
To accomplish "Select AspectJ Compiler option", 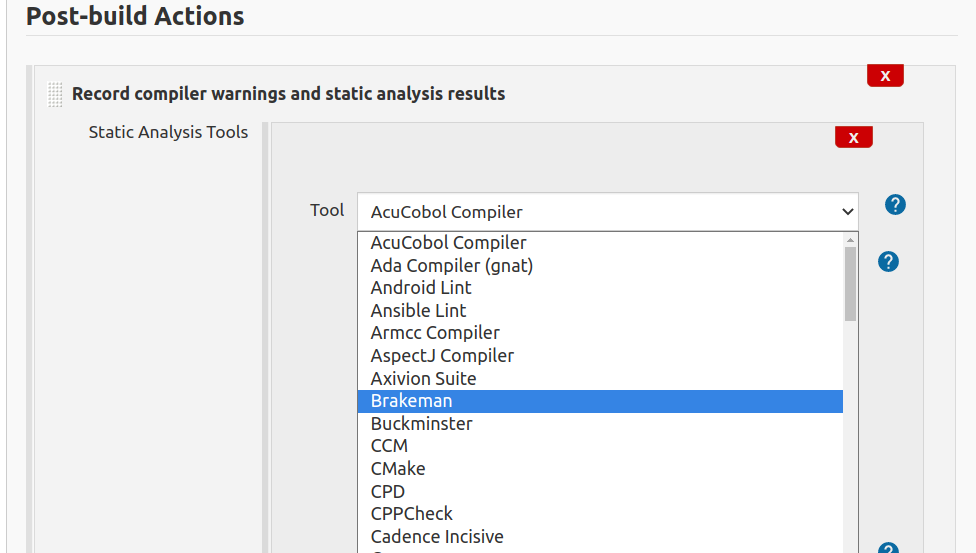I will (x=600, y=356).
